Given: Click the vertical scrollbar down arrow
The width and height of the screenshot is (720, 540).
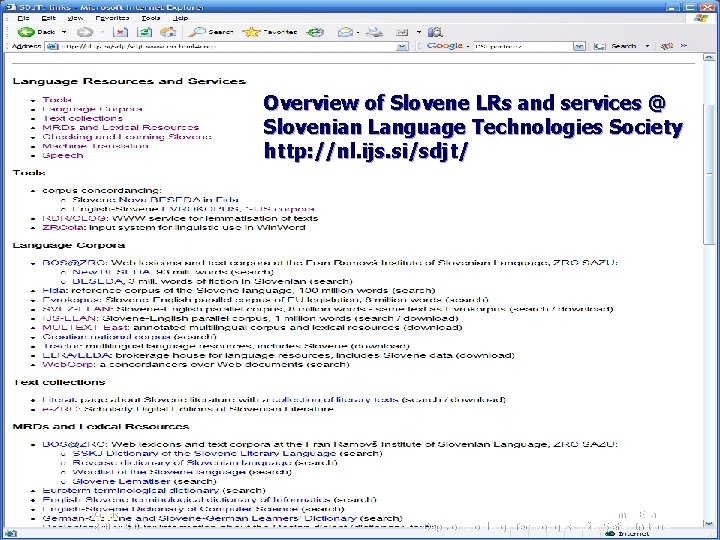Looking at the screenshot, I should tap(708, 523).
